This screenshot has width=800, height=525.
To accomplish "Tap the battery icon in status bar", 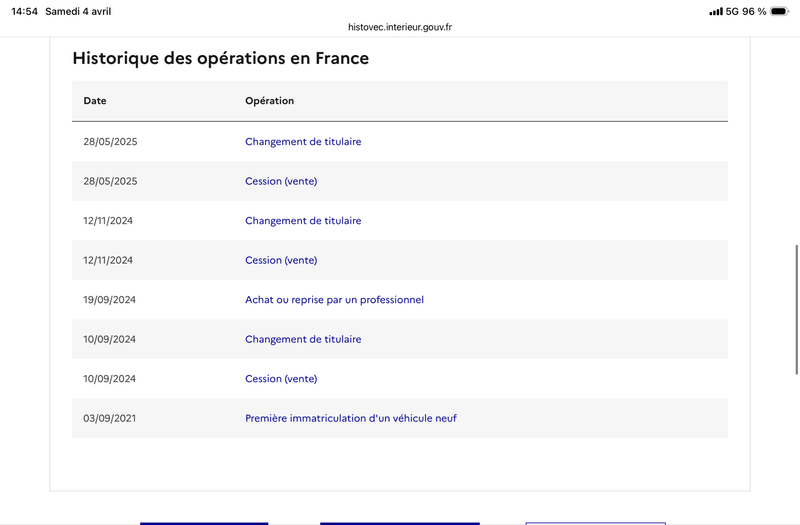I will point(779,11).
